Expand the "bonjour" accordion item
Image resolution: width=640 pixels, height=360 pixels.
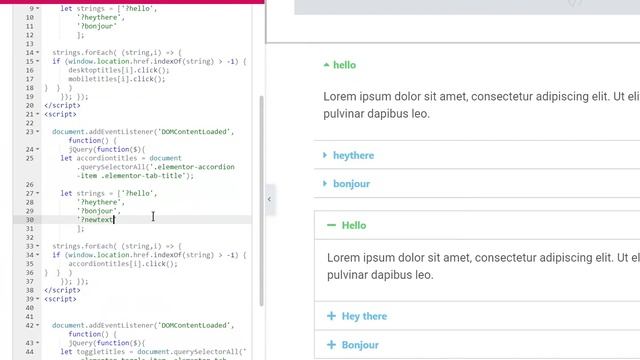tap(351, 184)
